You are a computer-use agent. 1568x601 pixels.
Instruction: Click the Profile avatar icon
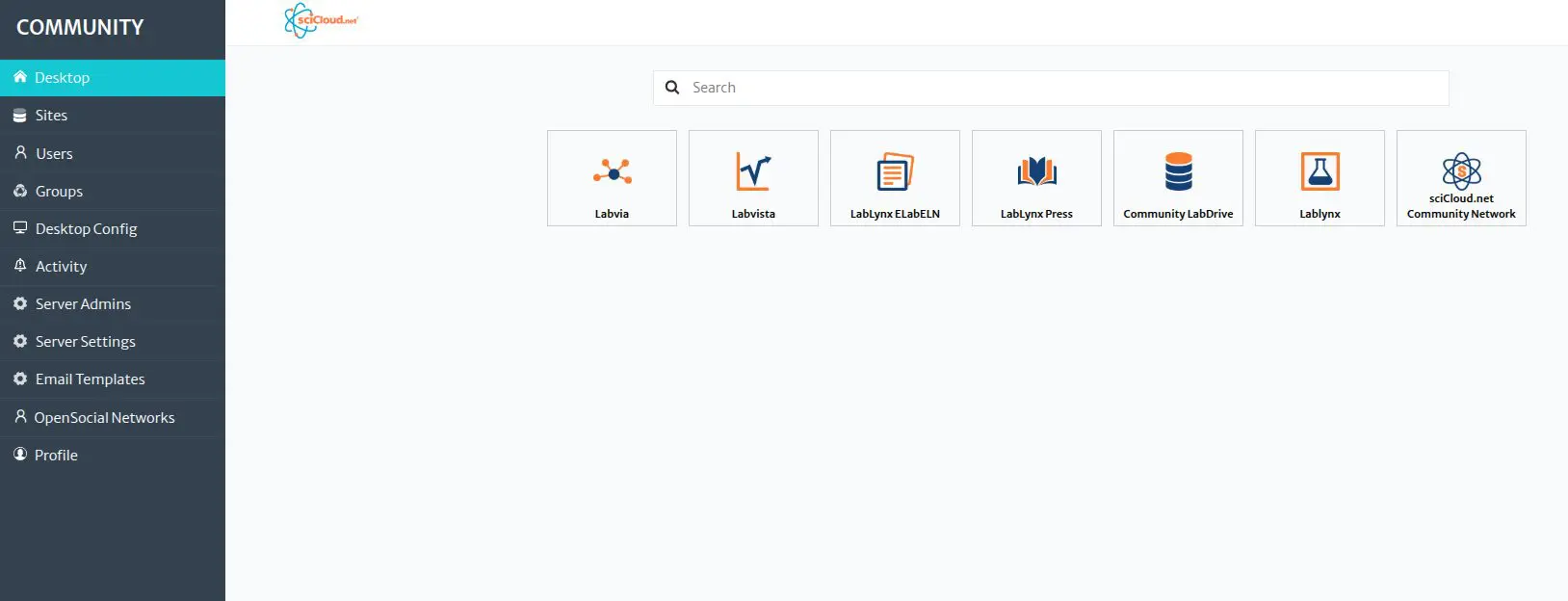20,455
